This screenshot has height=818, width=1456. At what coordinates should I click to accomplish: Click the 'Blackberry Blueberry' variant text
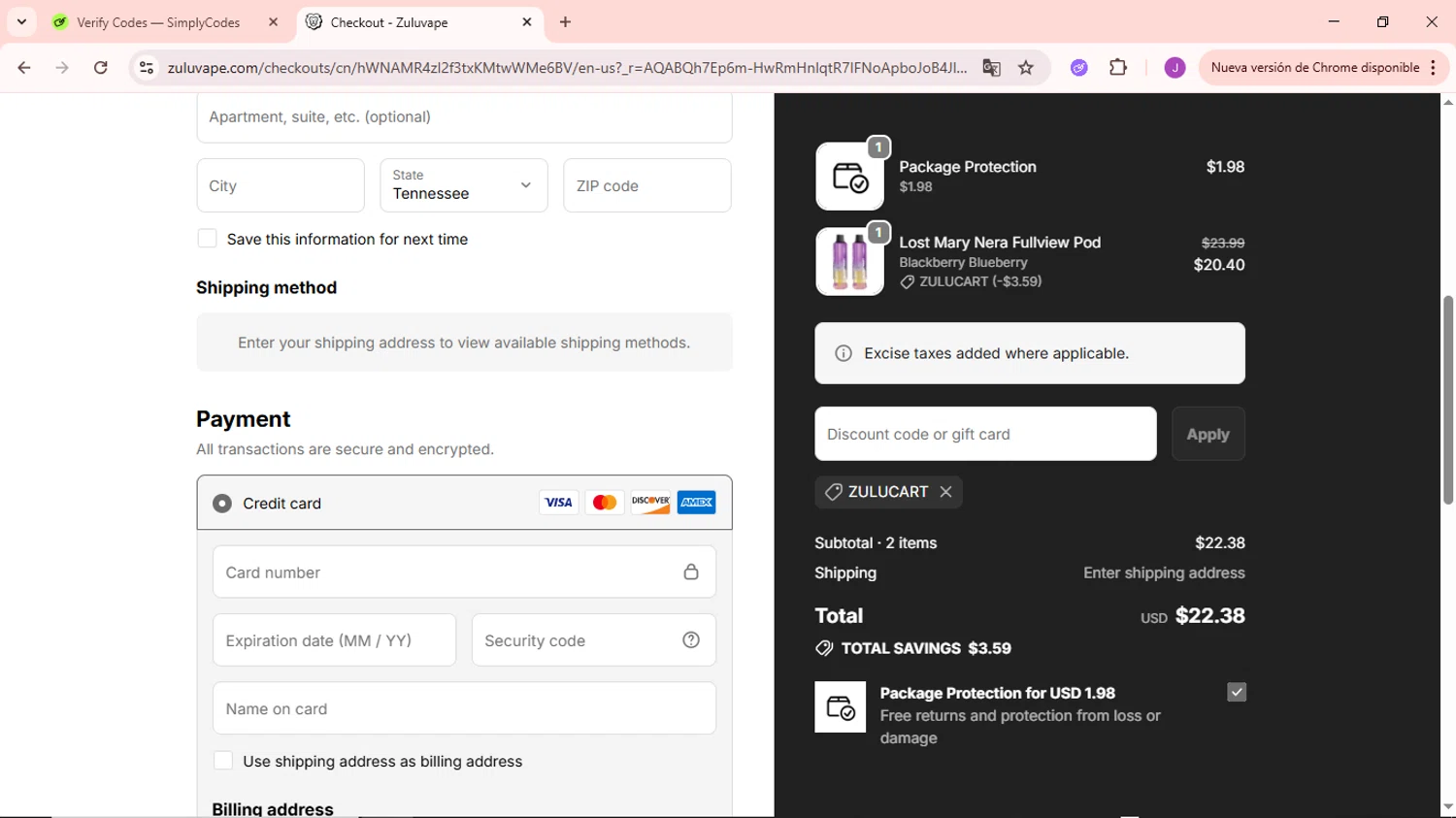[963, 262]
